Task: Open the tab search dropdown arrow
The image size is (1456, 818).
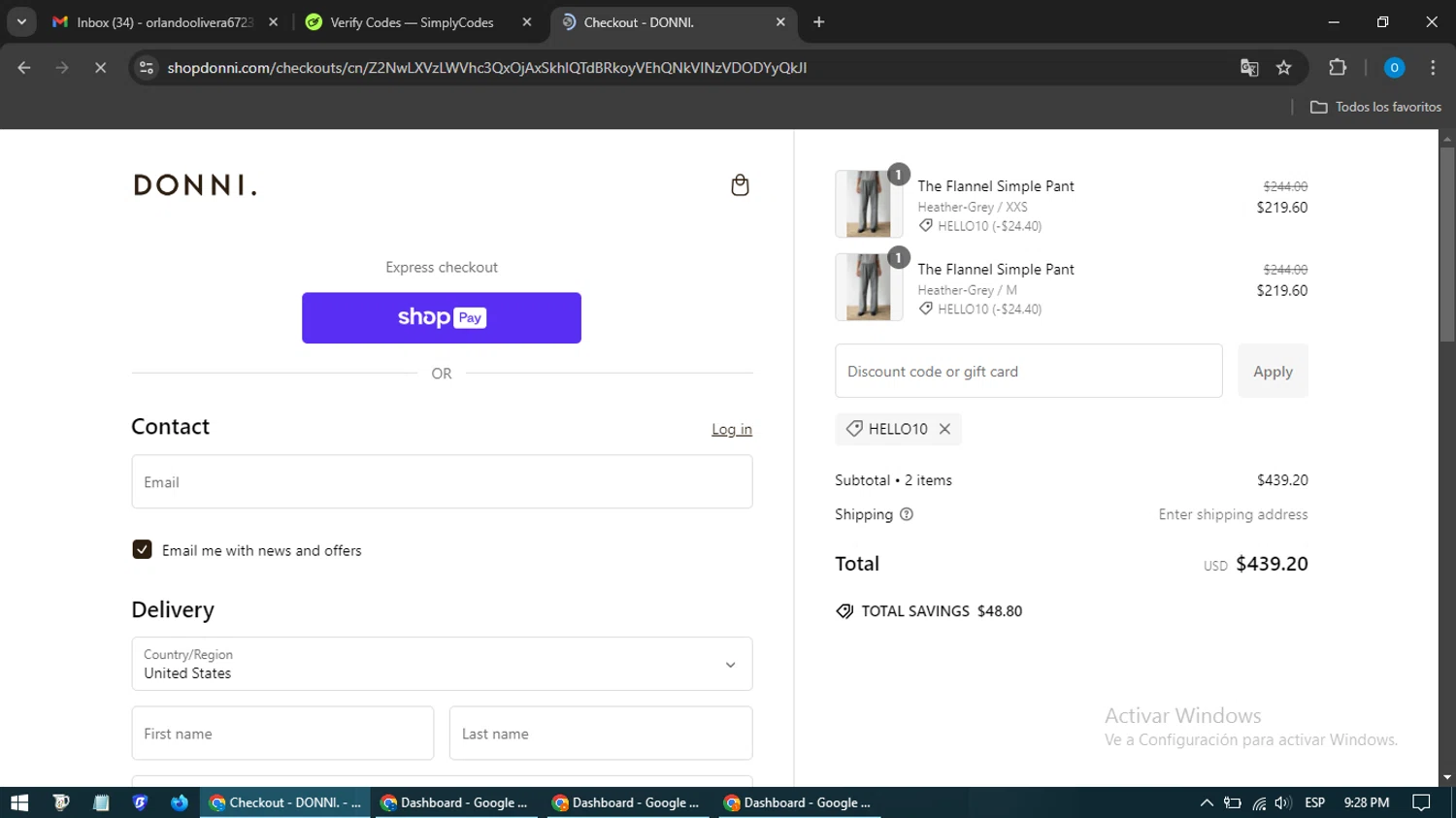Action: tap(21, 22)
